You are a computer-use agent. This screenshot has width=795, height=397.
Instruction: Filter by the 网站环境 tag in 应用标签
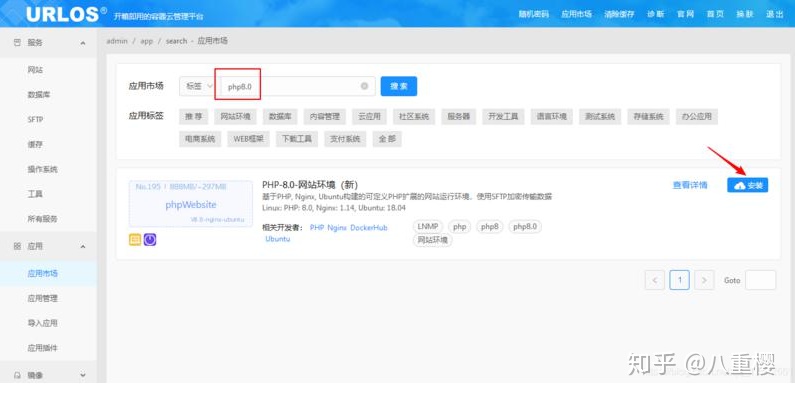(x=235, y=117)
